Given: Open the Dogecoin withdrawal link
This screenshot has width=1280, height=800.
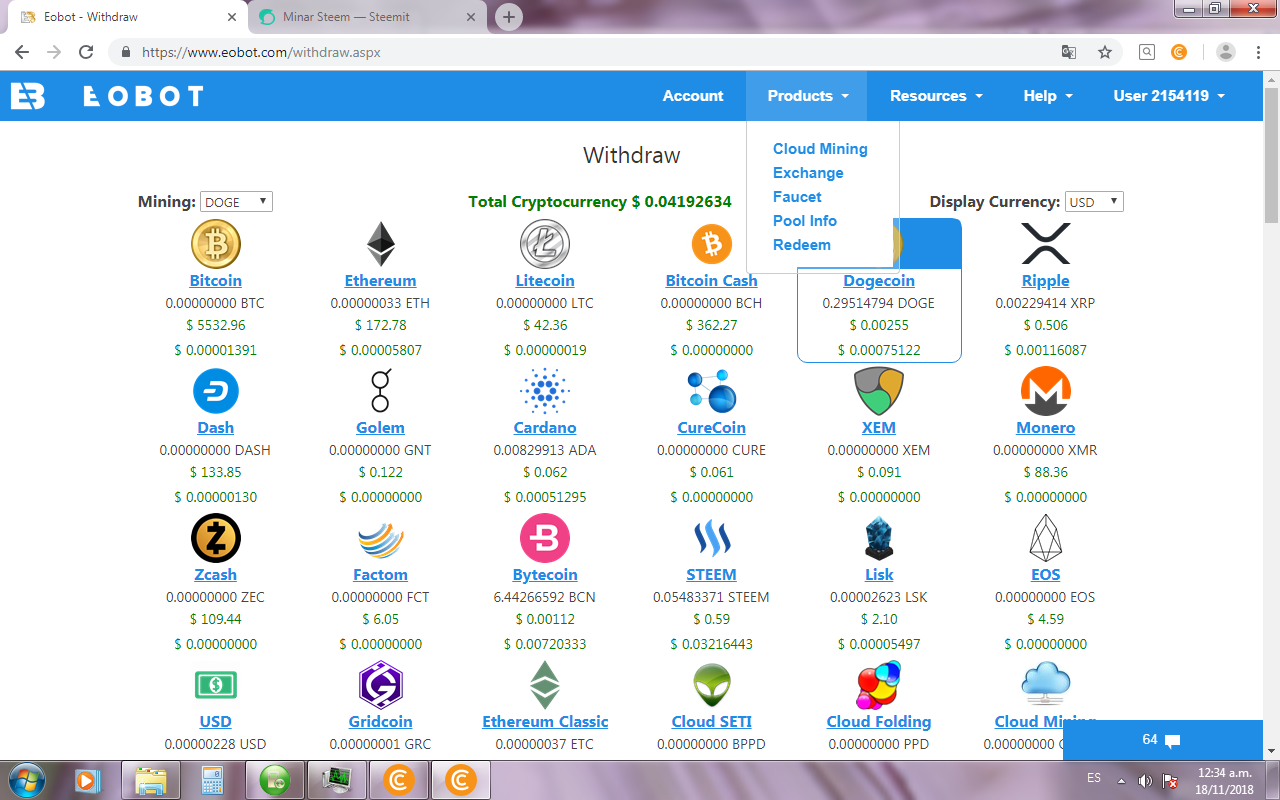Looking at the screenshot, I should coord(879,280).
